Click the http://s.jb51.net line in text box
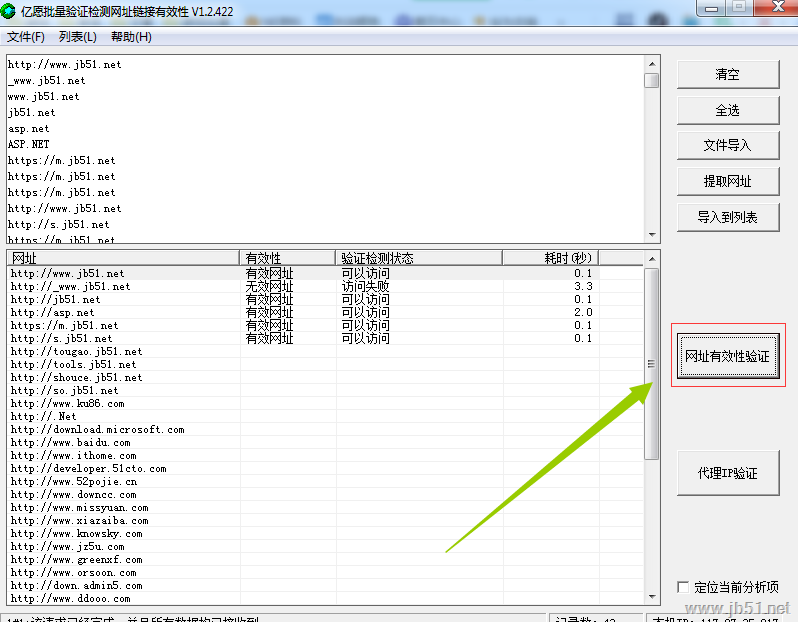 pyautogui.click(x=59, y=224)
